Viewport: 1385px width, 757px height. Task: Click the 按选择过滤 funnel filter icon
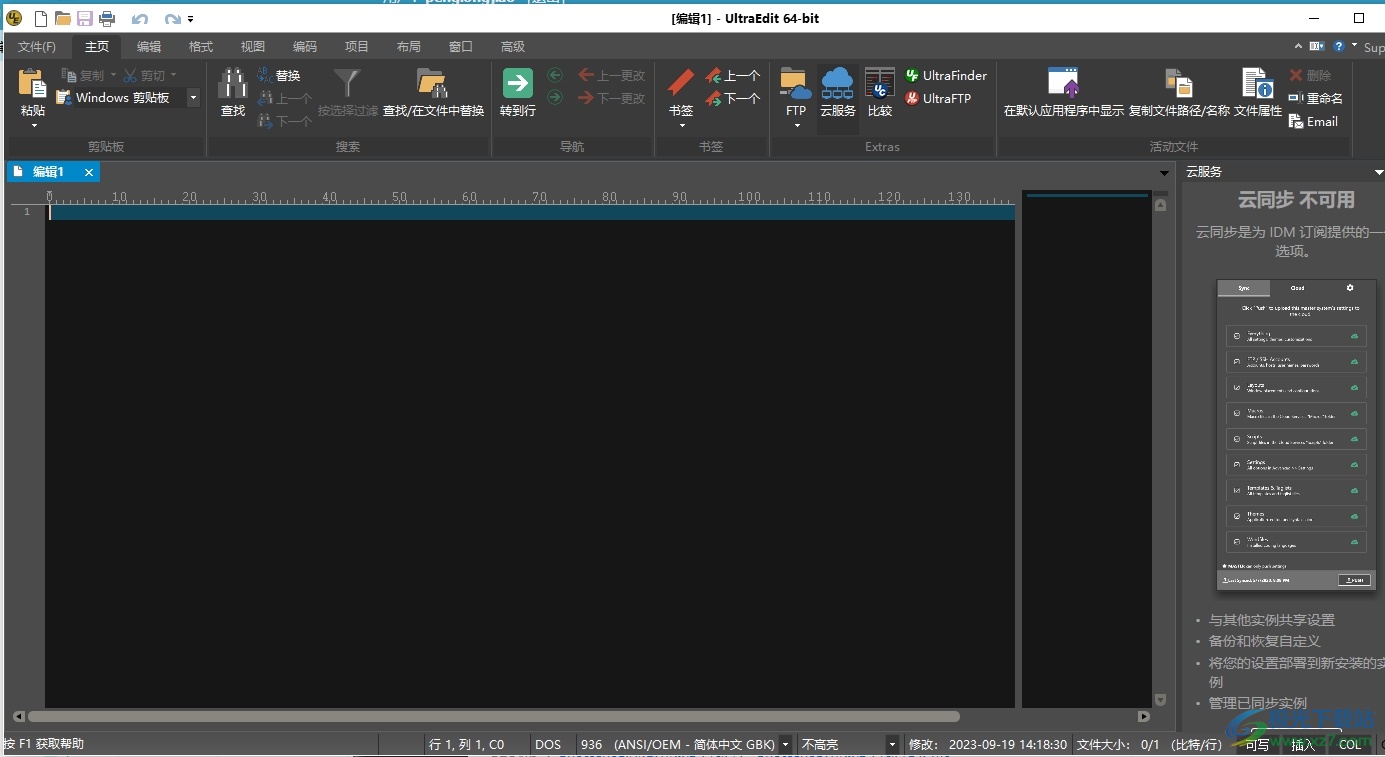pos(348,83)
